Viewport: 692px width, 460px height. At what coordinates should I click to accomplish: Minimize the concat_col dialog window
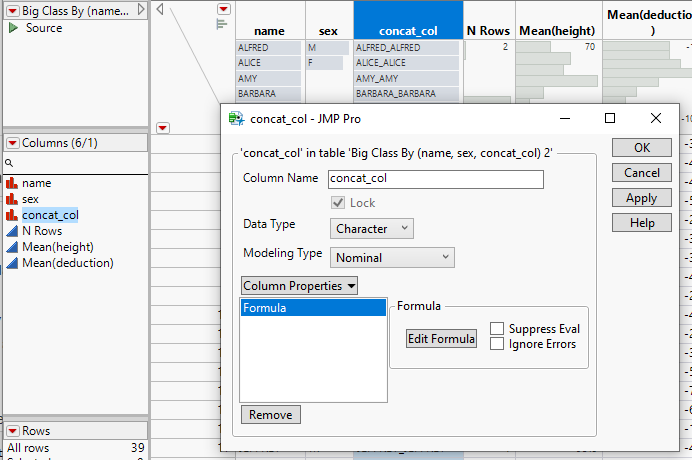point(565,118)
